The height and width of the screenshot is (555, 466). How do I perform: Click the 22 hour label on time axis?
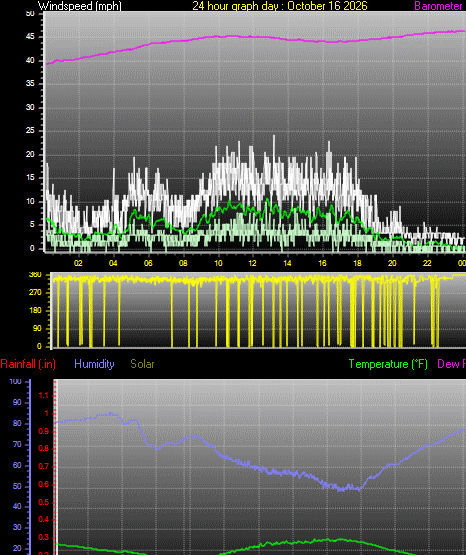click(x=427, y=263)
